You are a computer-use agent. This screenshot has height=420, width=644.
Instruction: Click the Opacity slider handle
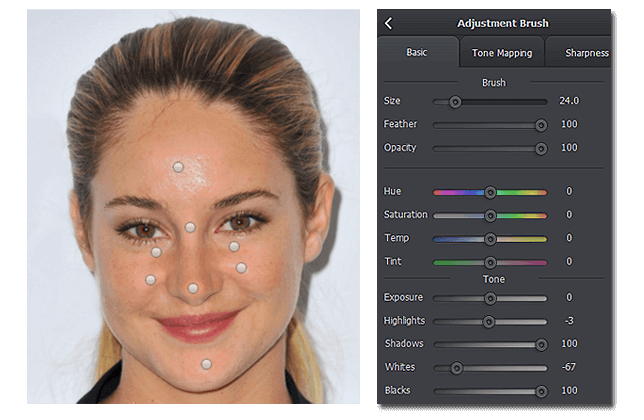(541, 148)
